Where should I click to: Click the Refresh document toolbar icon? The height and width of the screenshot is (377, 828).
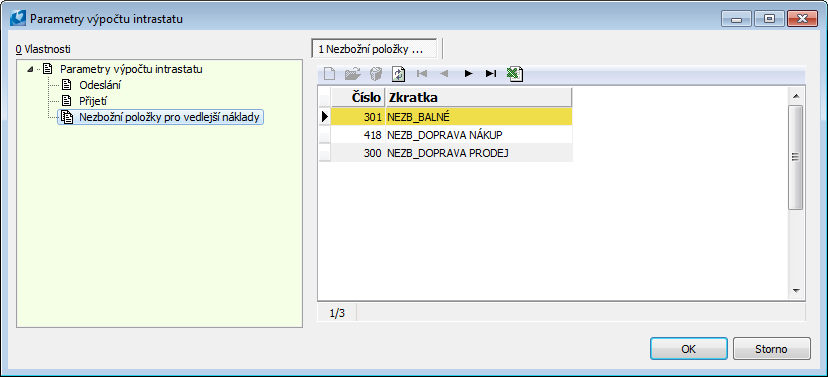[x=398, y=74]
